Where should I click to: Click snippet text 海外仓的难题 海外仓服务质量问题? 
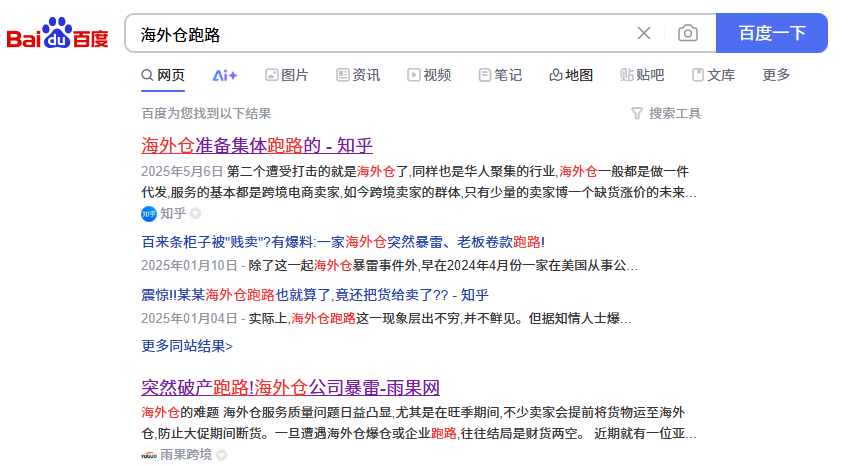[x=419, y=423]
